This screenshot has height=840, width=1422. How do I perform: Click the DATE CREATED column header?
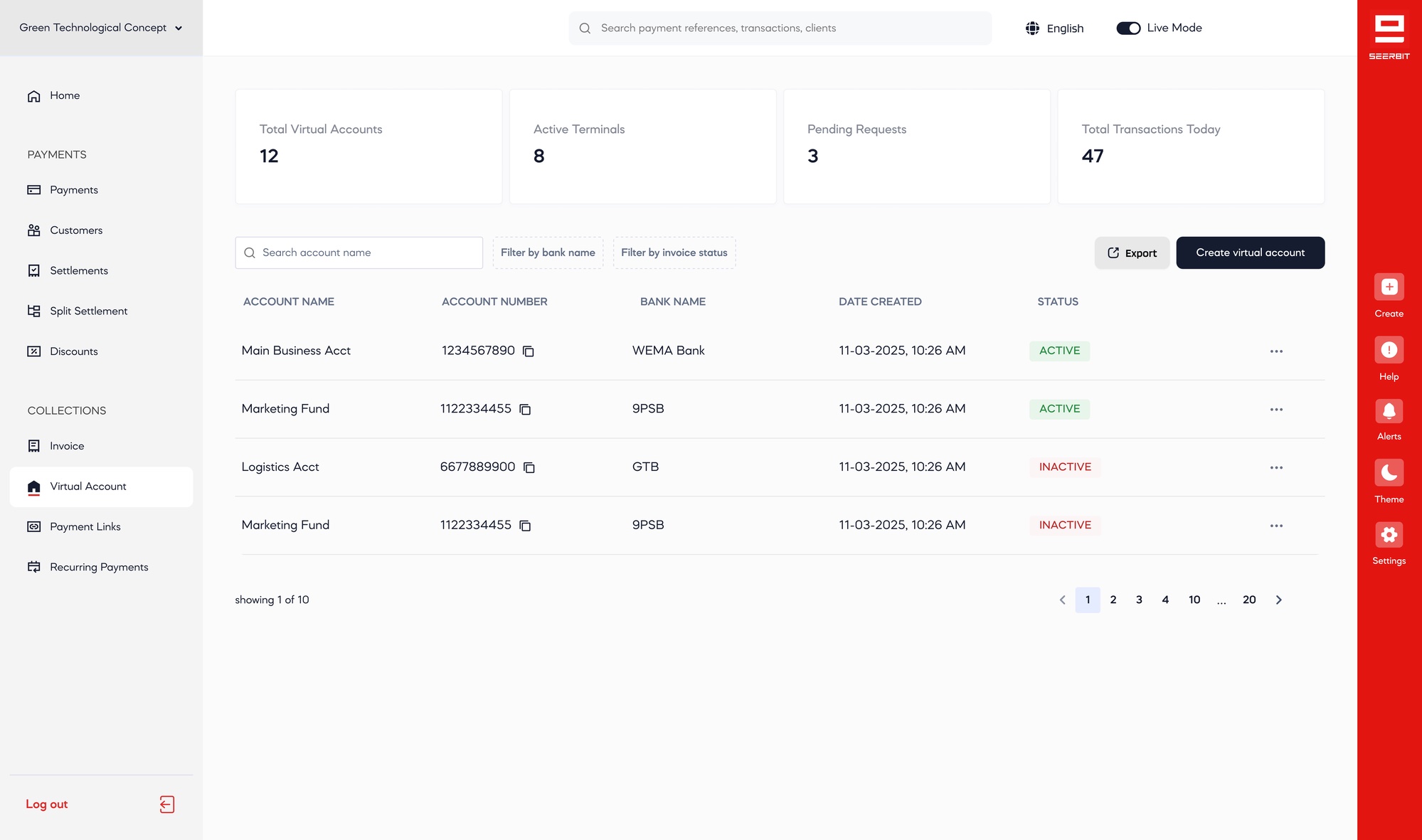[x=880, y=302]
